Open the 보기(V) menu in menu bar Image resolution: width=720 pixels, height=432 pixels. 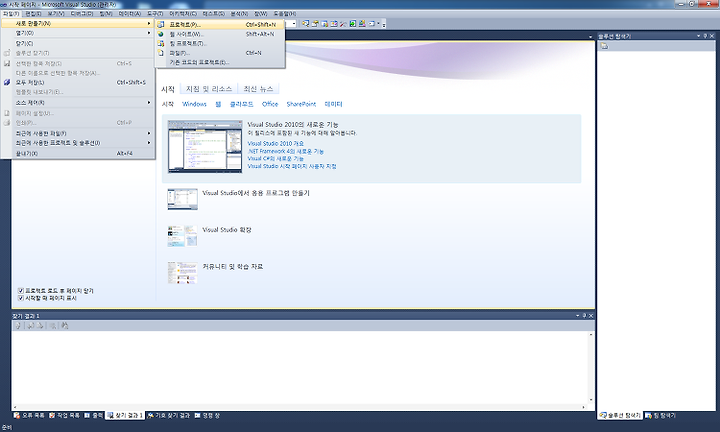click(56, 14)
